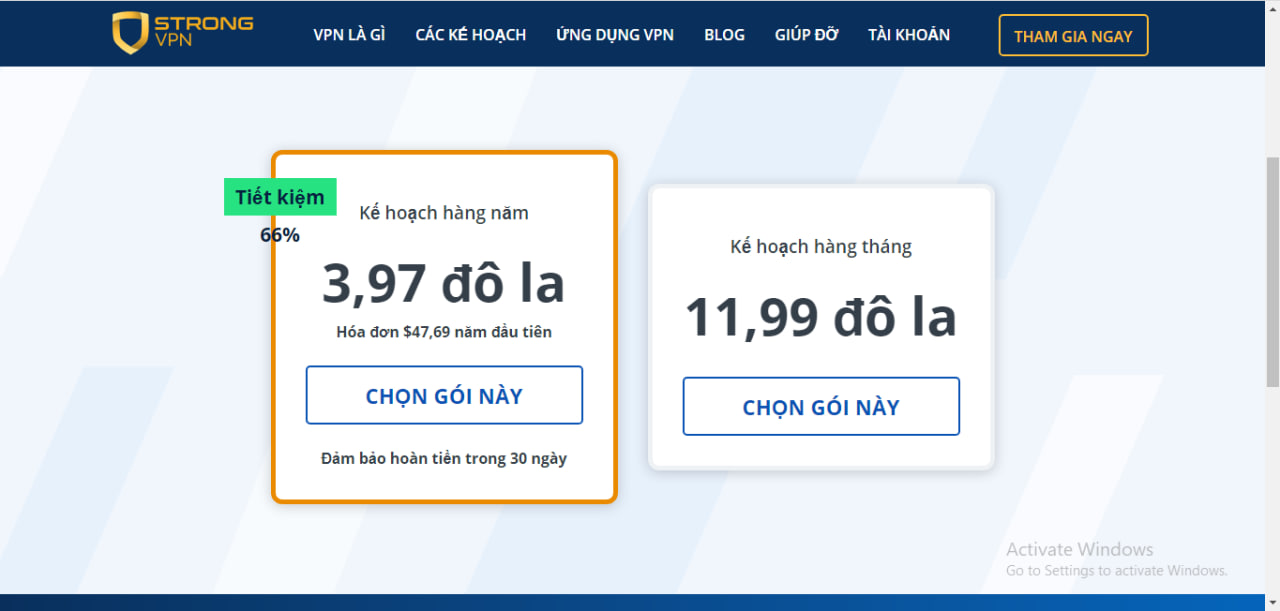
Task: Choose the monthly plan with CHỌN GÓI NÀY
Action: [x=820, y=406]
